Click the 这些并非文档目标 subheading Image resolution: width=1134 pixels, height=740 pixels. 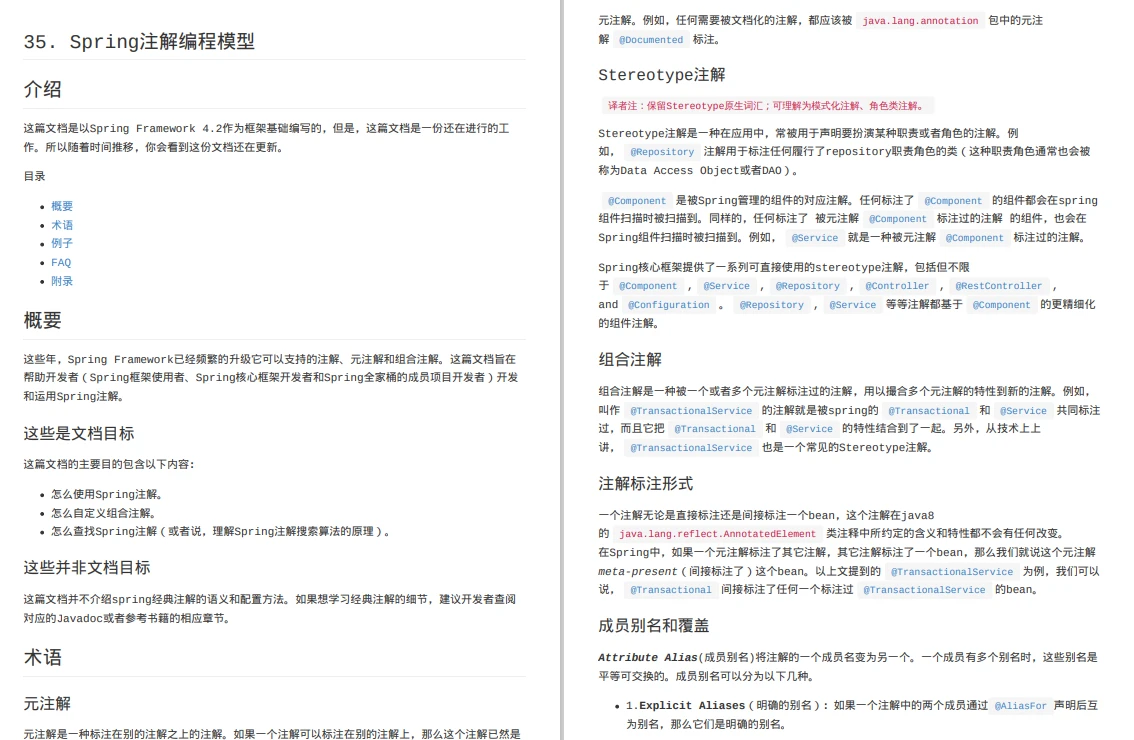87,567
